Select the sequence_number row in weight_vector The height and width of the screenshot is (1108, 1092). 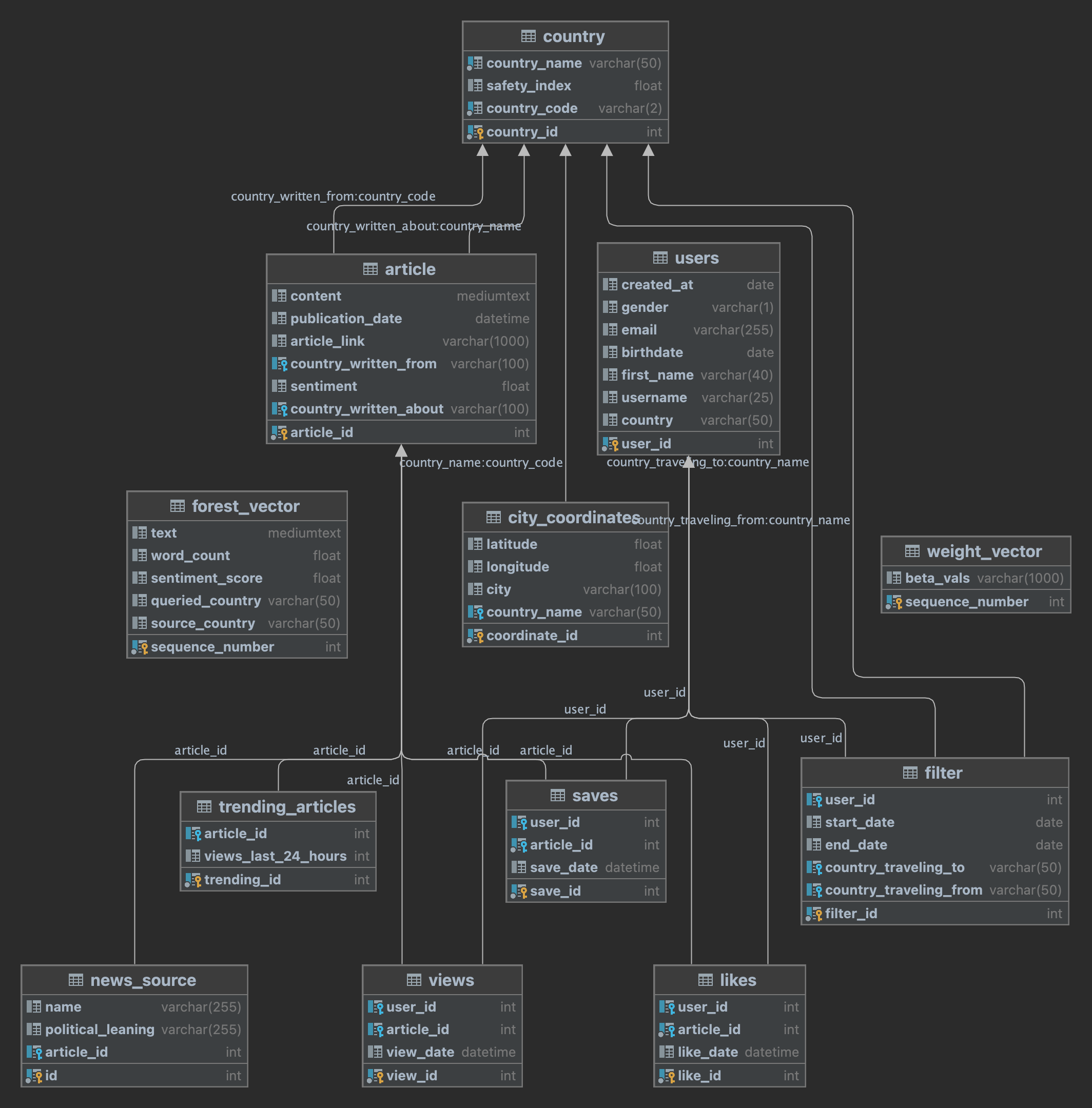point(976,602)
